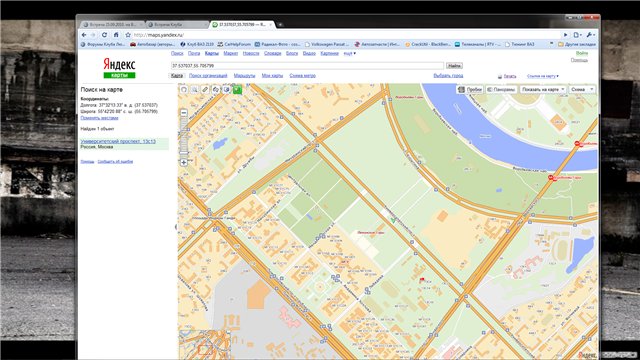
Task: Collapse the left search panel arrow
Action: tap(176, 227)
